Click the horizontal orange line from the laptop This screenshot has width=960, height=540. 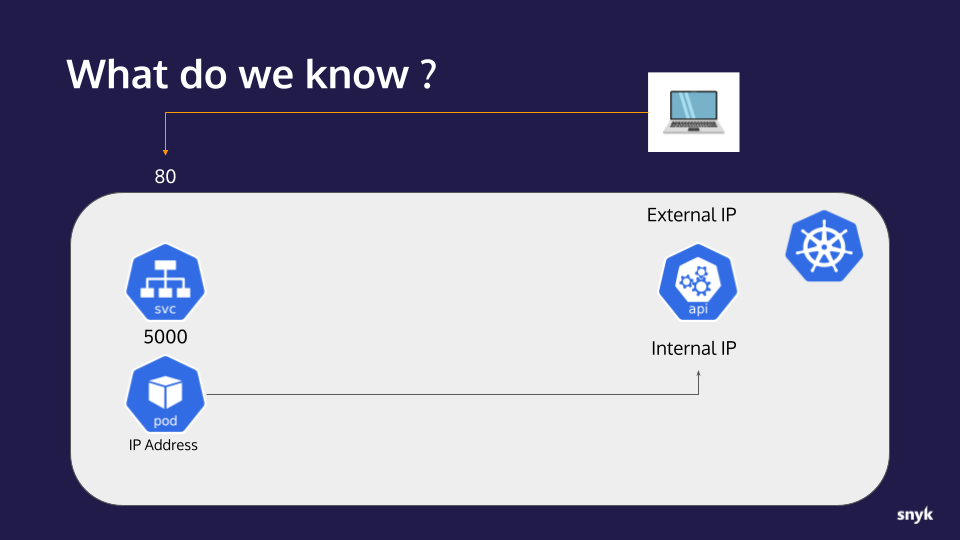400,113
